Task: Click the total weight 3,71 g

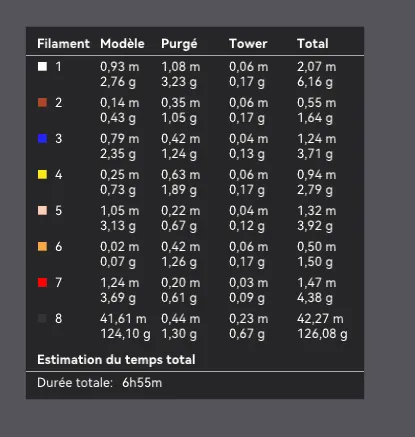Action: click(315, 154)
